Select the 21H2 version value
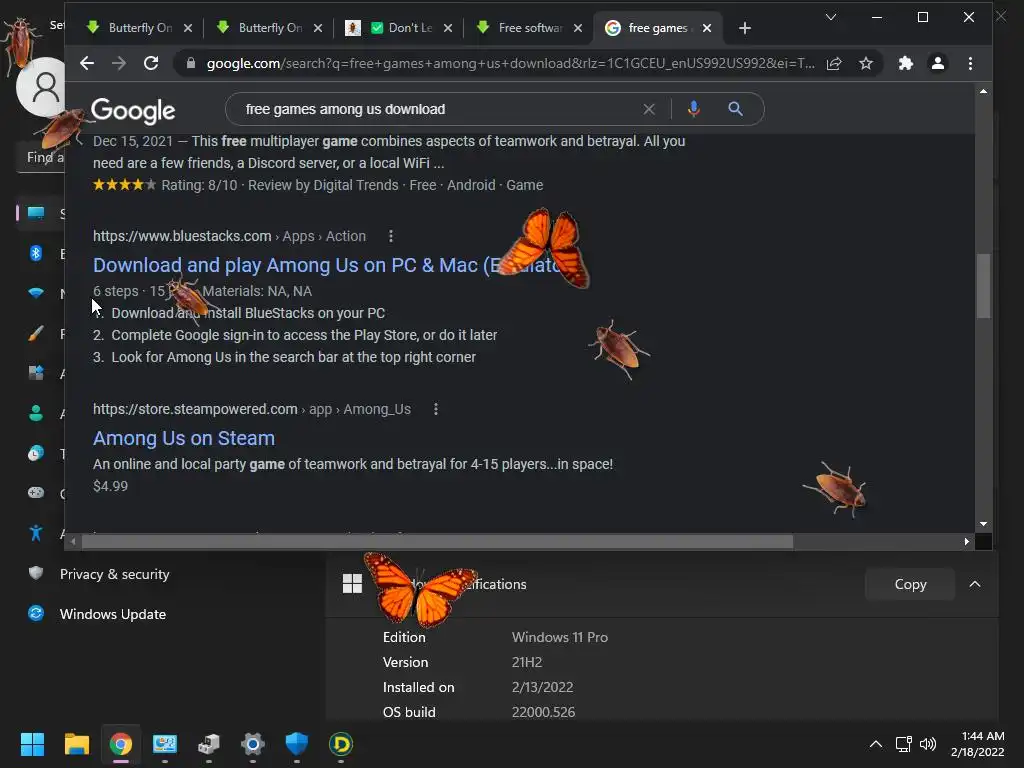This screenshot has height=768, width=1024. click(x=527, y=662)
